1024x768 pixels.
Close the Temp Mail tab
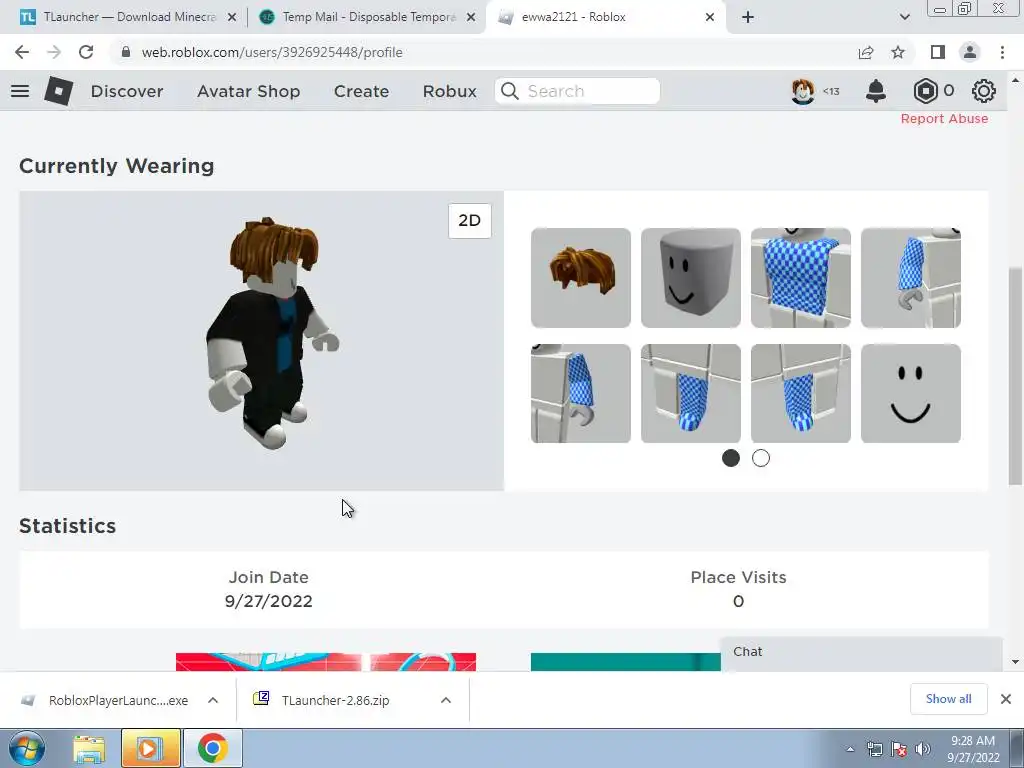tap(471, 18)
